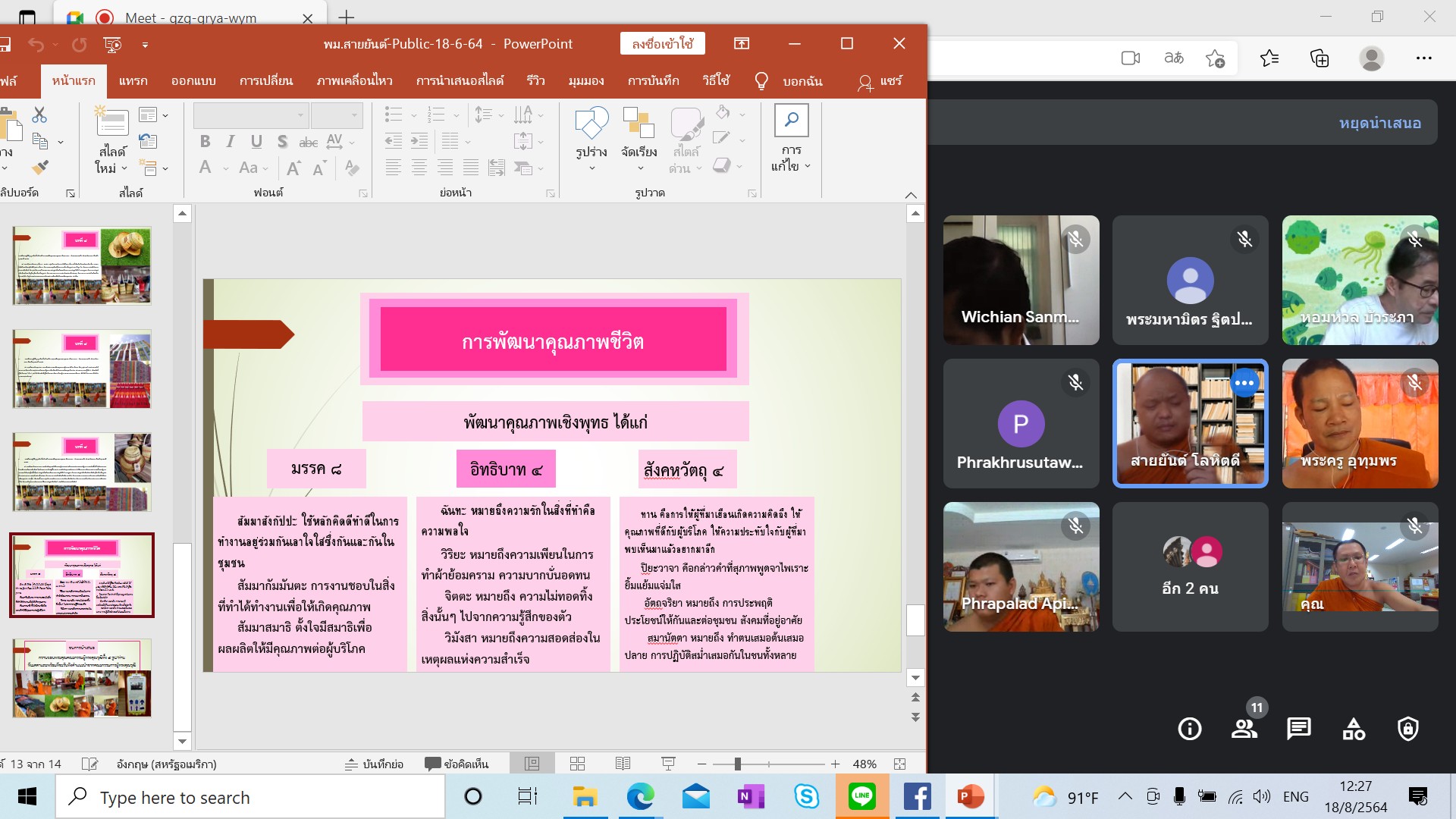Open options on สายยันต์ โลหิตดี video tile
Image resolution: width=1456 pixels, height=819 pixels.
point(1244,383)
